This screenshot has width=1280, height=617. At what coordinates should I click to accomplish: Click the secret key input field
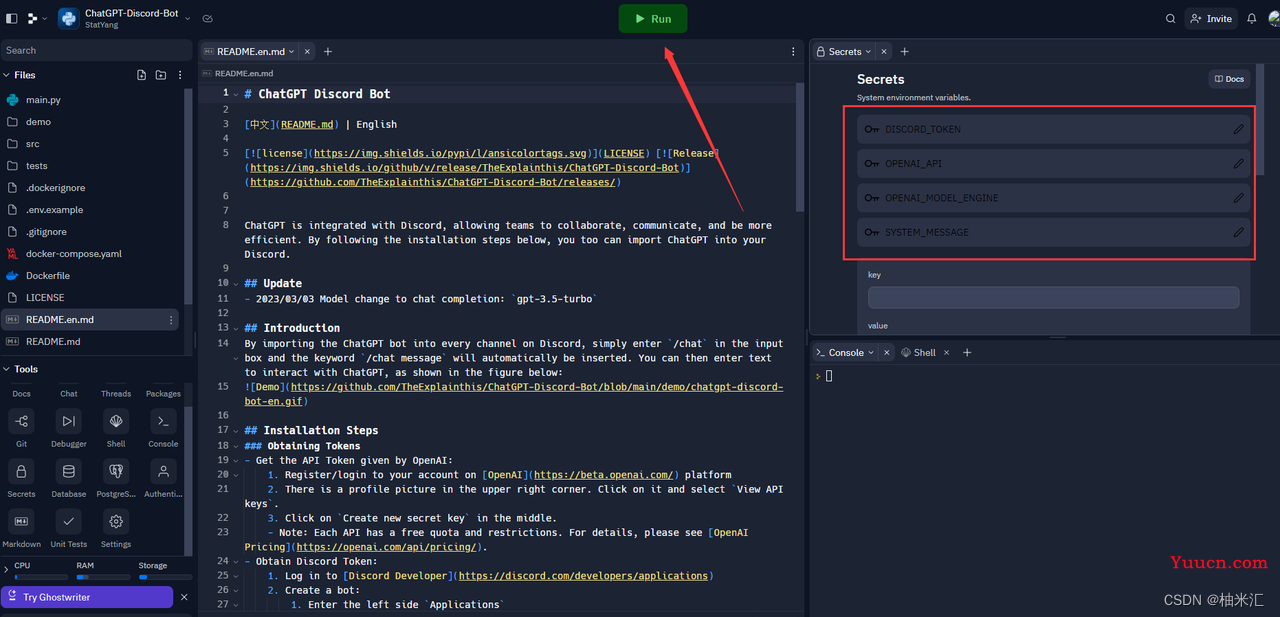coord(1053,297)
